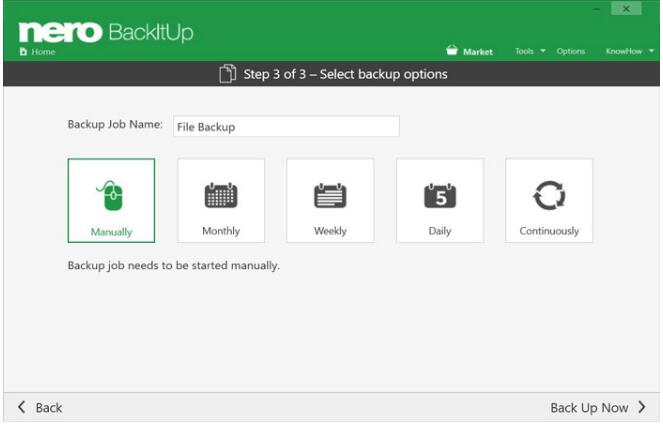Viewport: 663px width, 427px height.
Task: Click the 'Backup Job Name:' label
Action: pyautogui.click(x=115, y=124)
